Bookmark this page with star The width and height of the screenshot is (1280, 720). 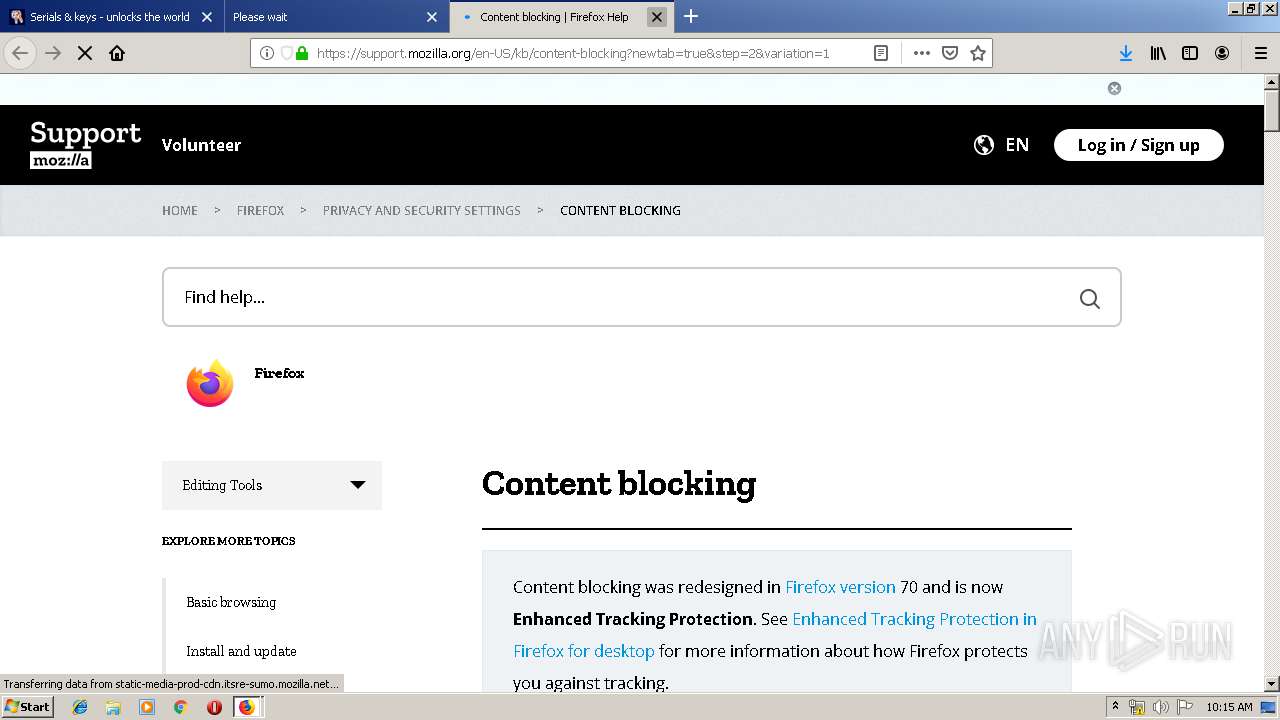pos(978,53)
